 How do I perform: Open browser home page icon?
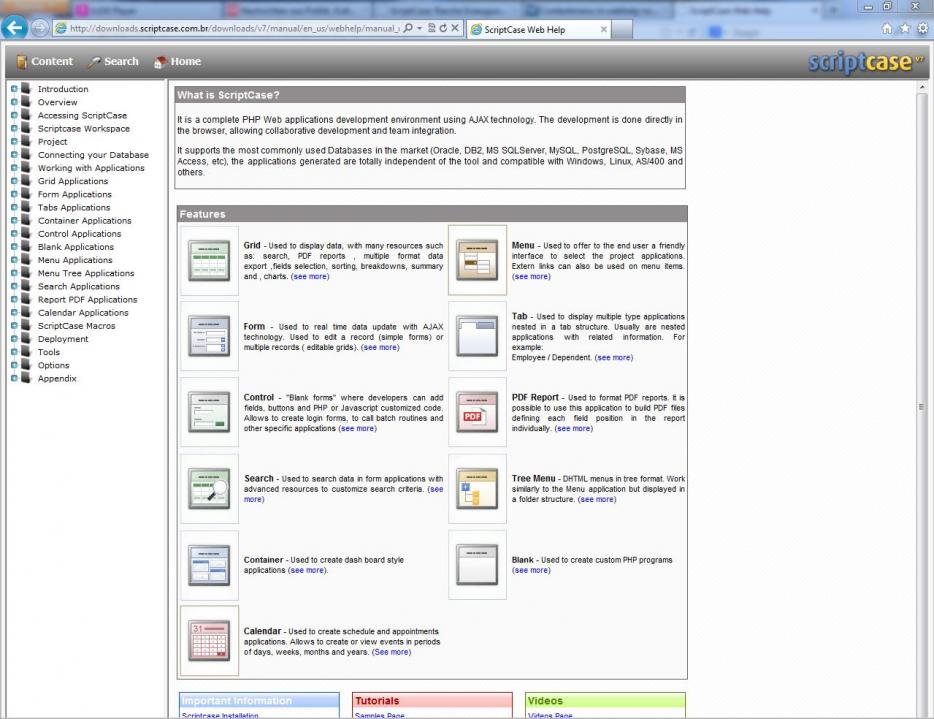pyautogui.click(x=887, y=29)
